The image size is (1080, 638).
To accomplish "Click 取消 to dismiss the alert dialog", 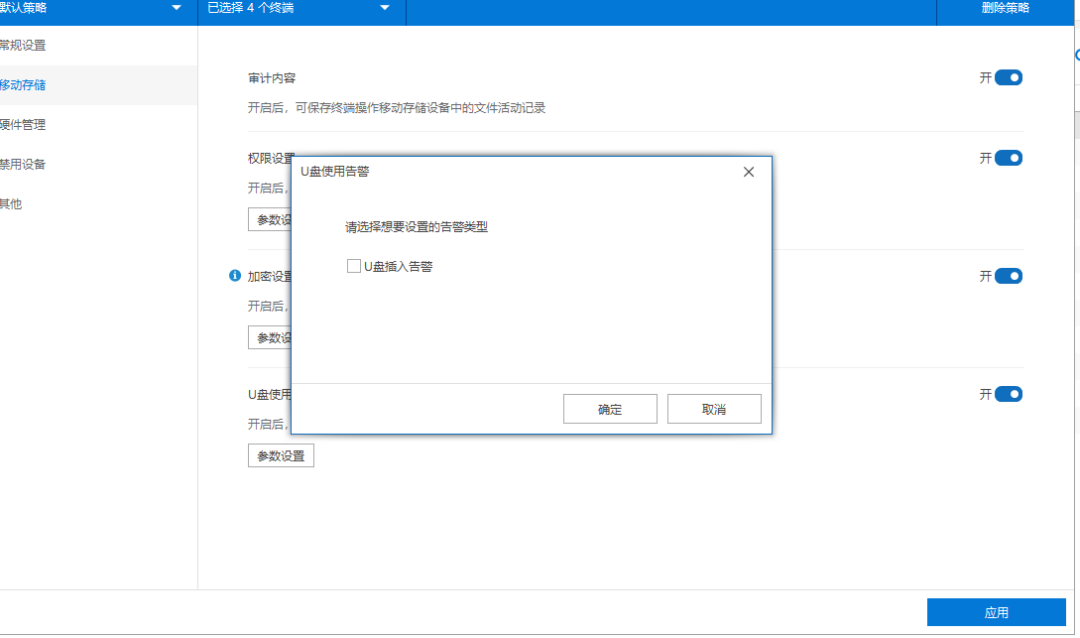I will 714,408.
